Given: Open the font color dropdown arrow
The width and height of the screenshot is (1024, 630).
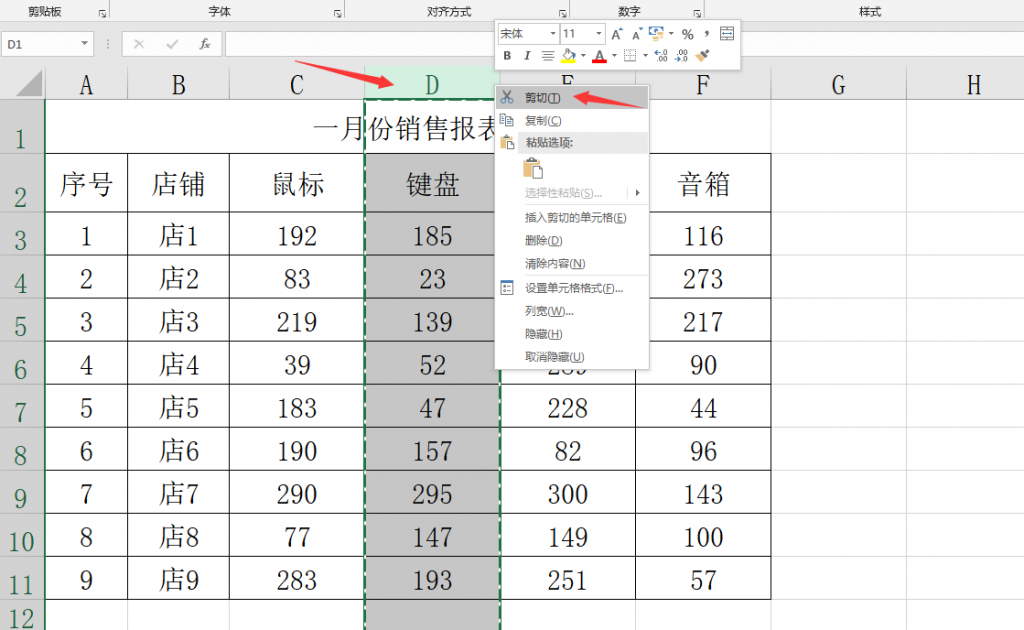Looking at the screenshot, I should coord(613,56).
